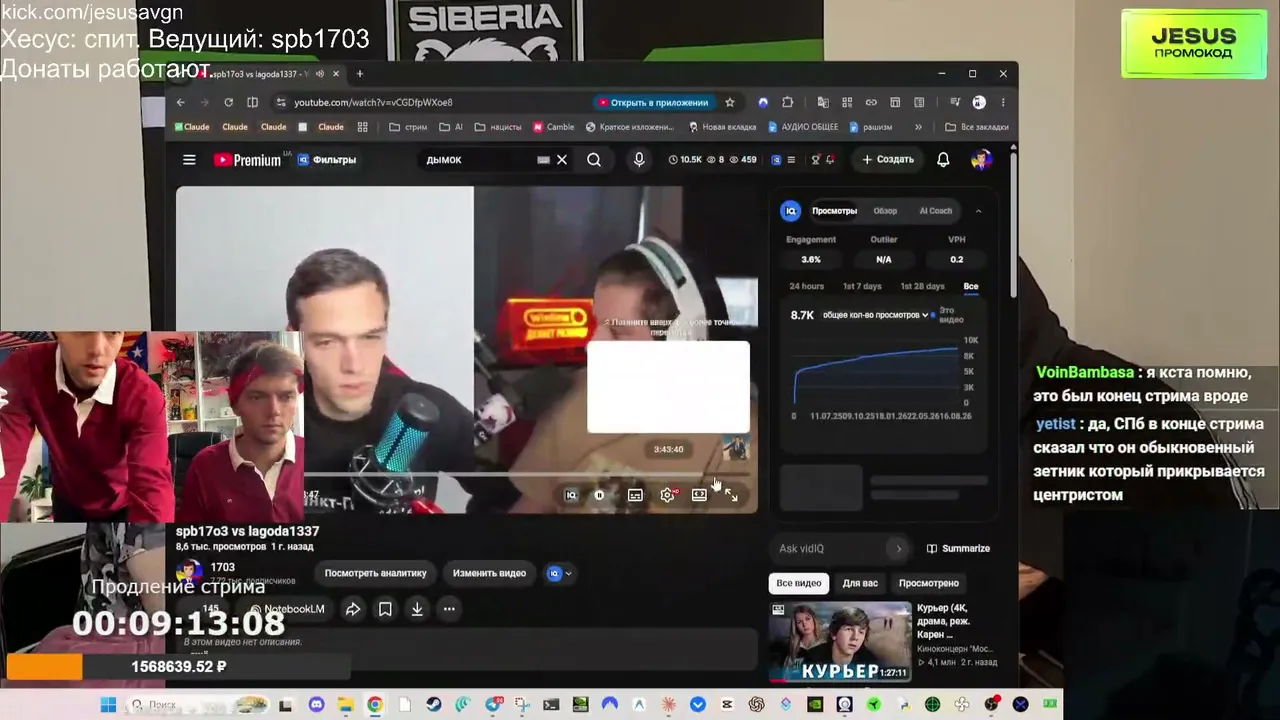Open Chrome extensions puzzle icon
The image size is (1280, 720).
tap(788, 102)
